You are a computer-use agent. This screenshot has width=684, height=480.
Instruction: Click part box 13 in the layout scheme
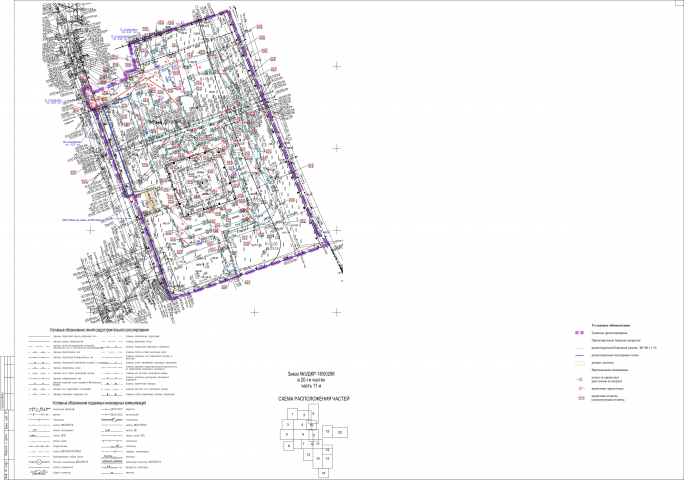(308, 454)
